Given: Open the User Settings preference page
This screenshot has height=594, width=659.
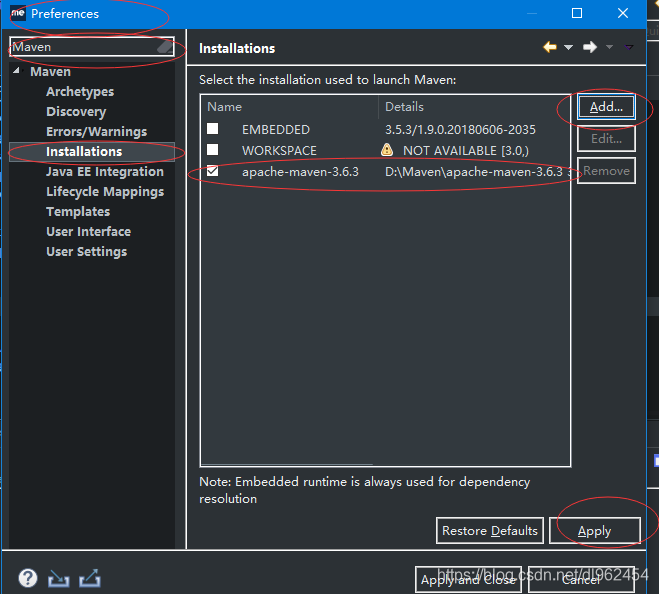Looking at the screenshot, I should pyautogui.click(x=87, y=251).
